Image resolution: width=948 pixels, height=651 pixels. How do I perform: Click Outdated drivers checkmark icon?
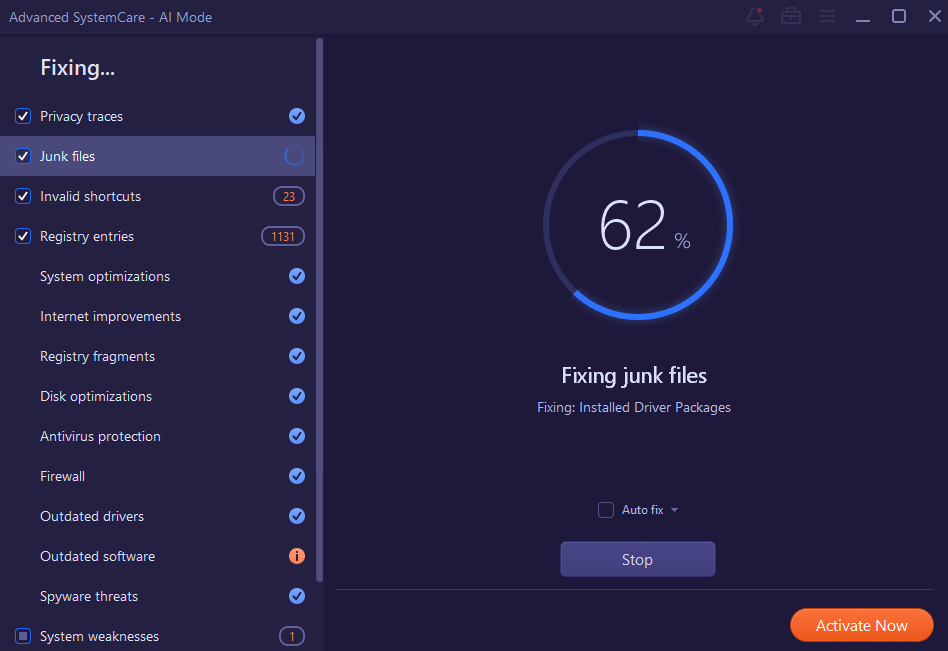[x=296, y=516]
